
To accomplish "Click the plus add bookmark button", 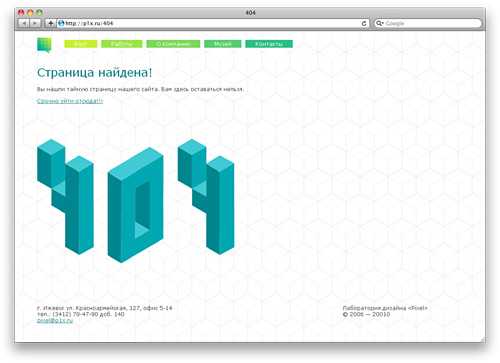I will click(x=50, y=23).
